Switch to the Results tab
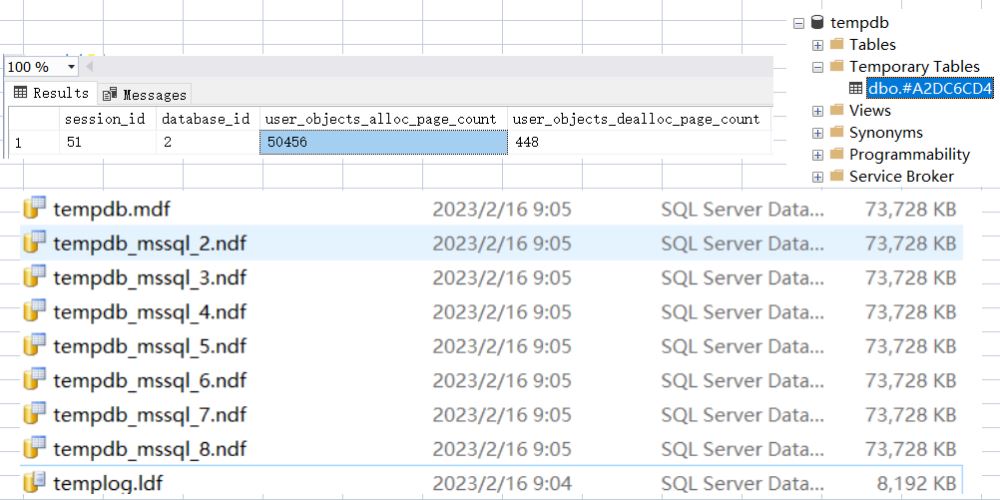The image size is (1000, 500). (x=51, y=93)
